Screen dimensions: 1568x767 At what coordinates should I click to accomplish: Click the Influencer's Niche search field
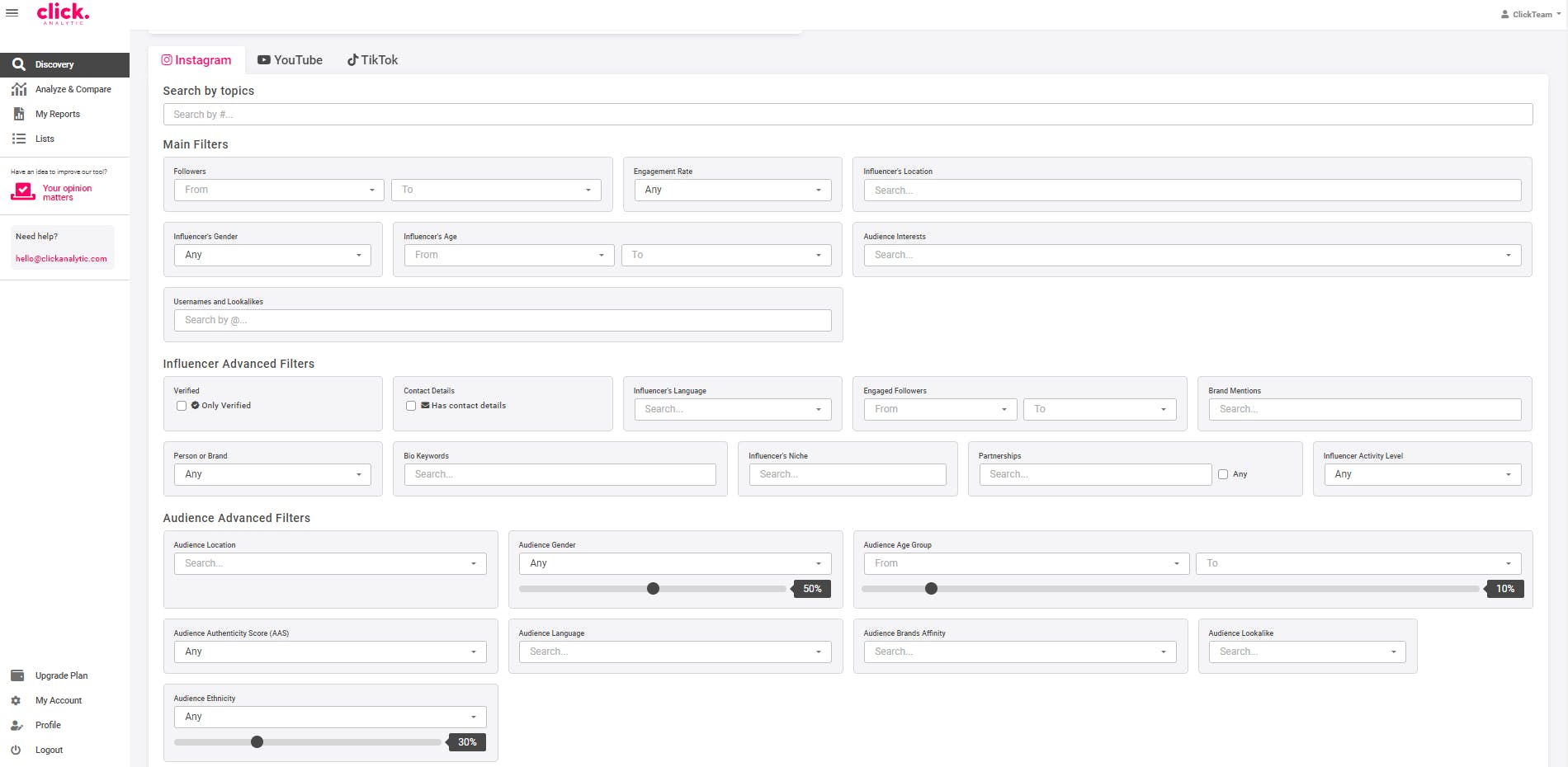point(848,474)
